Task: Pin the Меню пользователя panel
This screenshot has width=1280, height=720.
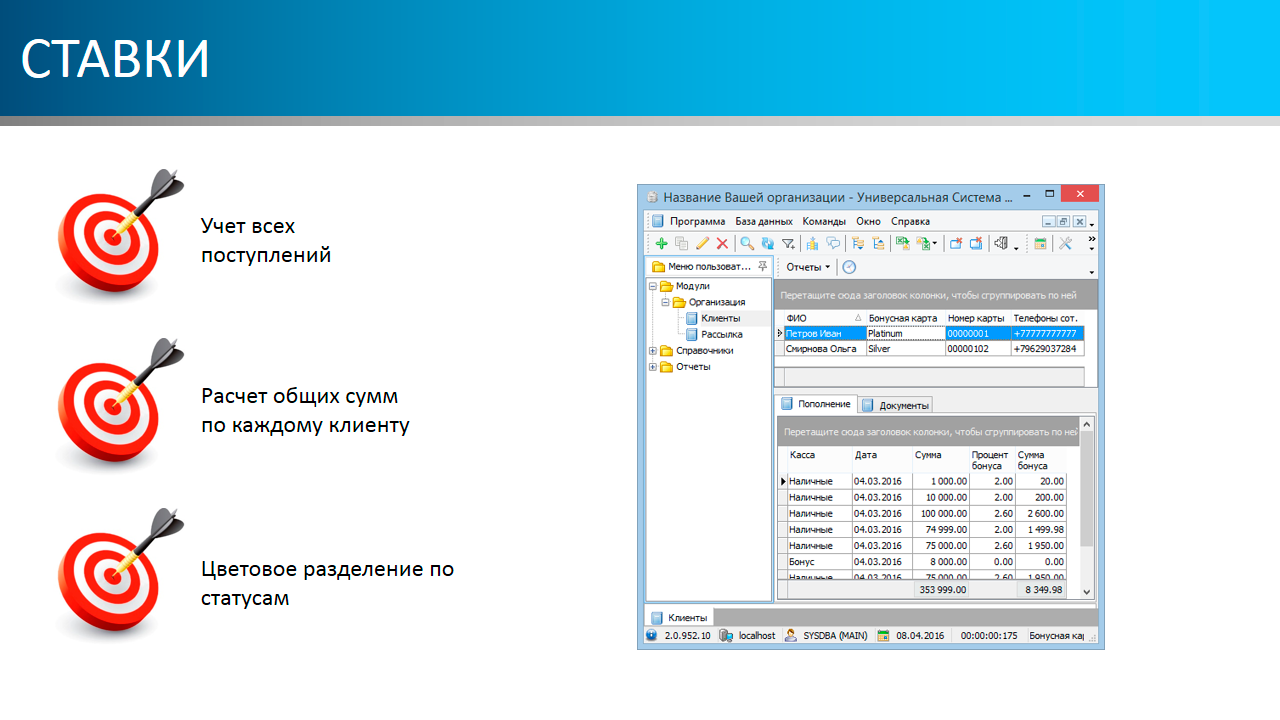Action: (763, 266)
